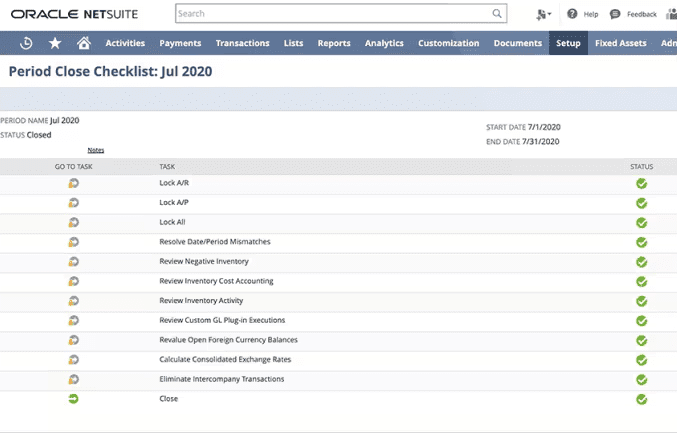Screen dimensions: 677x433
Task: Click status checkmark for Eliminate Intercompany Transactions
Action: point(641,379)
